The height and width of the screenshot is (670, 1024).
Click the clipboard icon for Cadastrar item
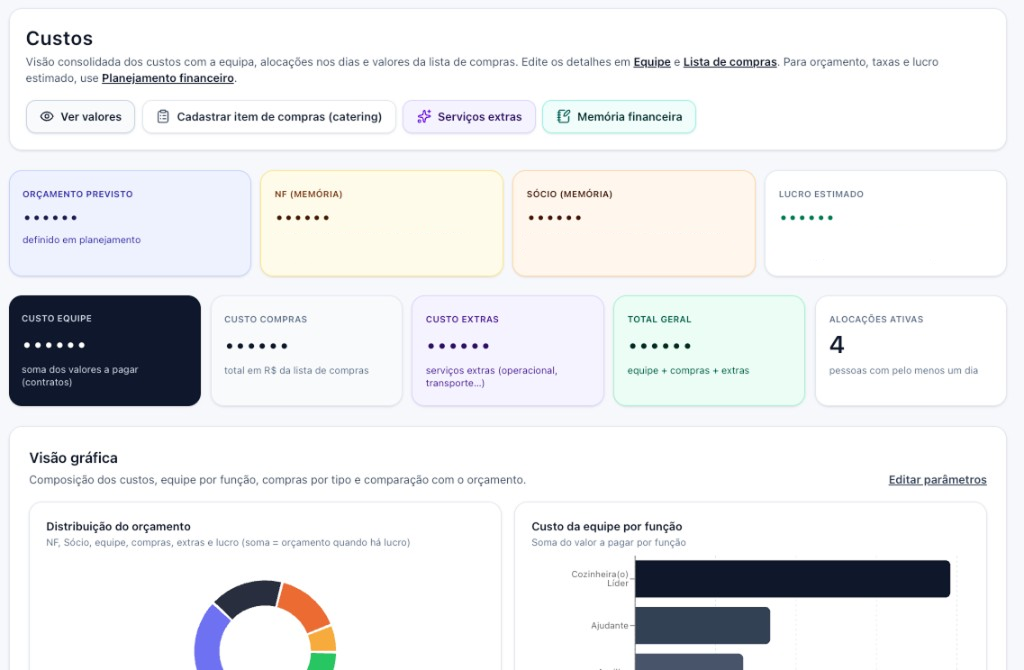[x=163, y=116]
